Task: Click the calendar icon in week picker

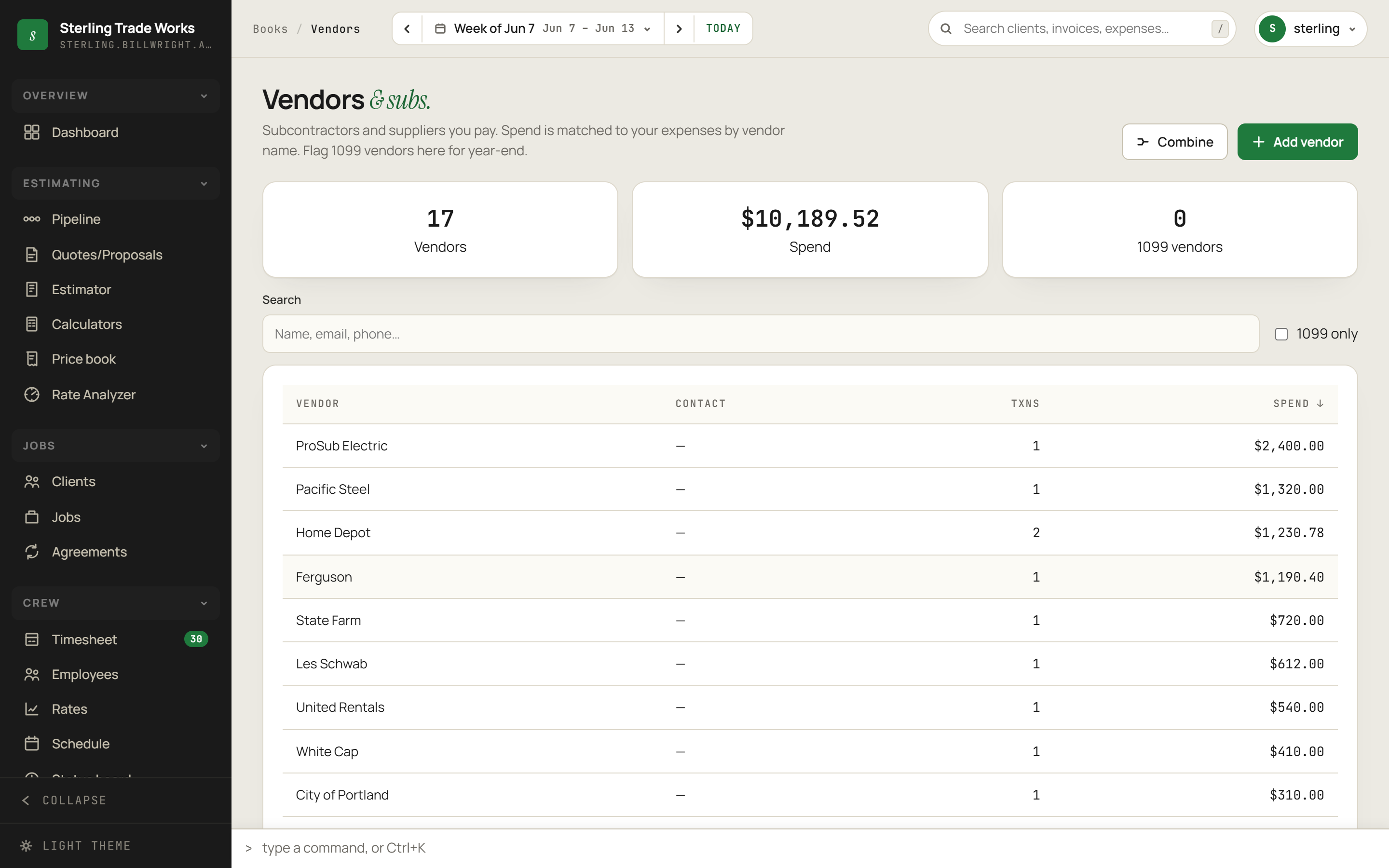Action: coord(440,28)
